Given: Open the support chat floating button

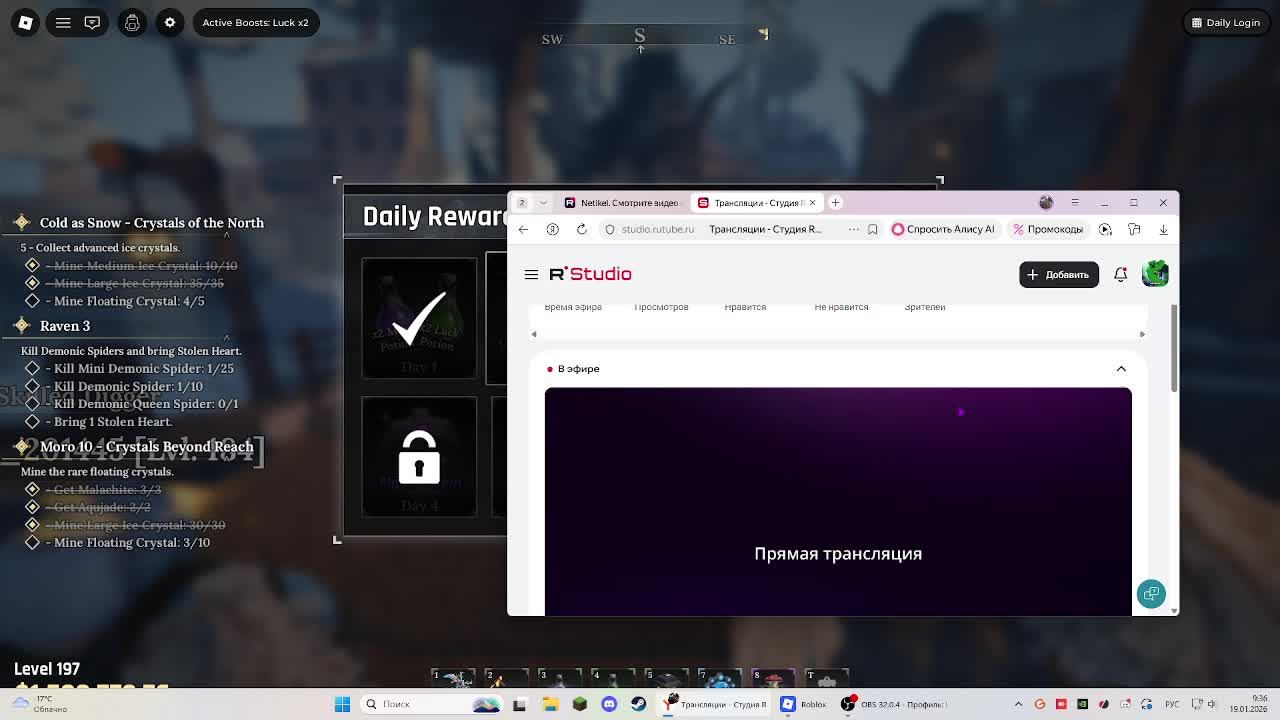Looking at the screenshot, I should (x=1151, y=594).
